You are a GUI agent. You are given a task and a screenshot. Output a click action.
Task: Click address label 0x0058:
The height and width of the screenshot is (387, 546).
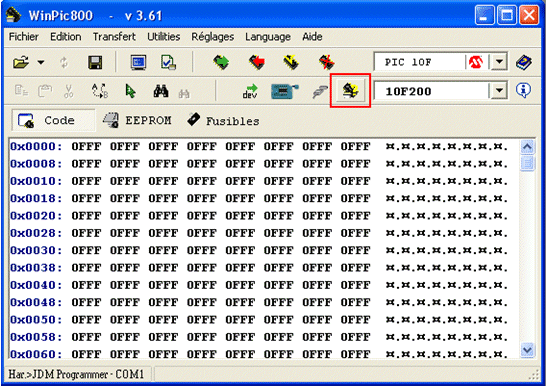click(x=36, y=337)
